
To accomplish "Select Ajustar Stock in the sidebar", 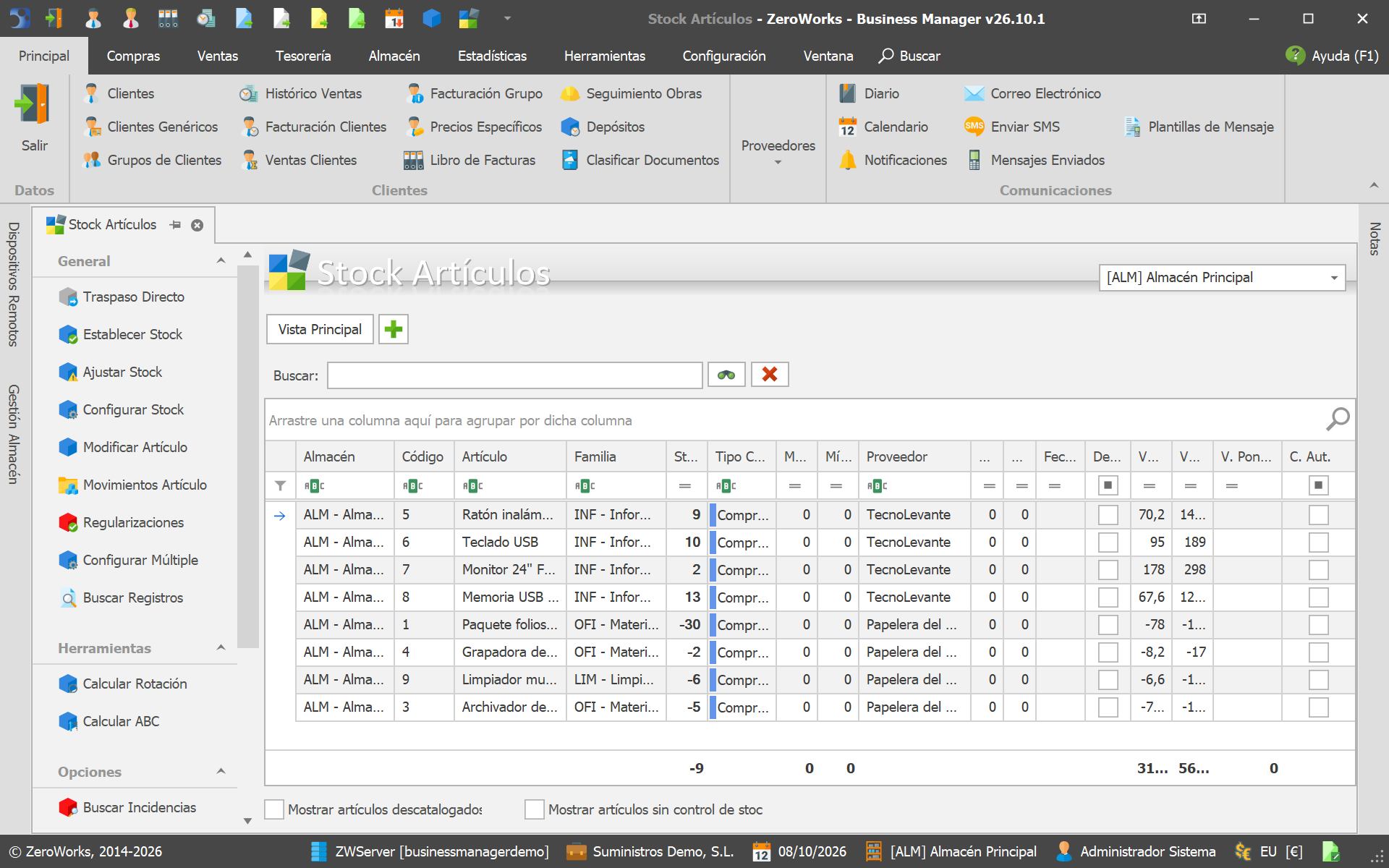I will (x=111, y=372).
